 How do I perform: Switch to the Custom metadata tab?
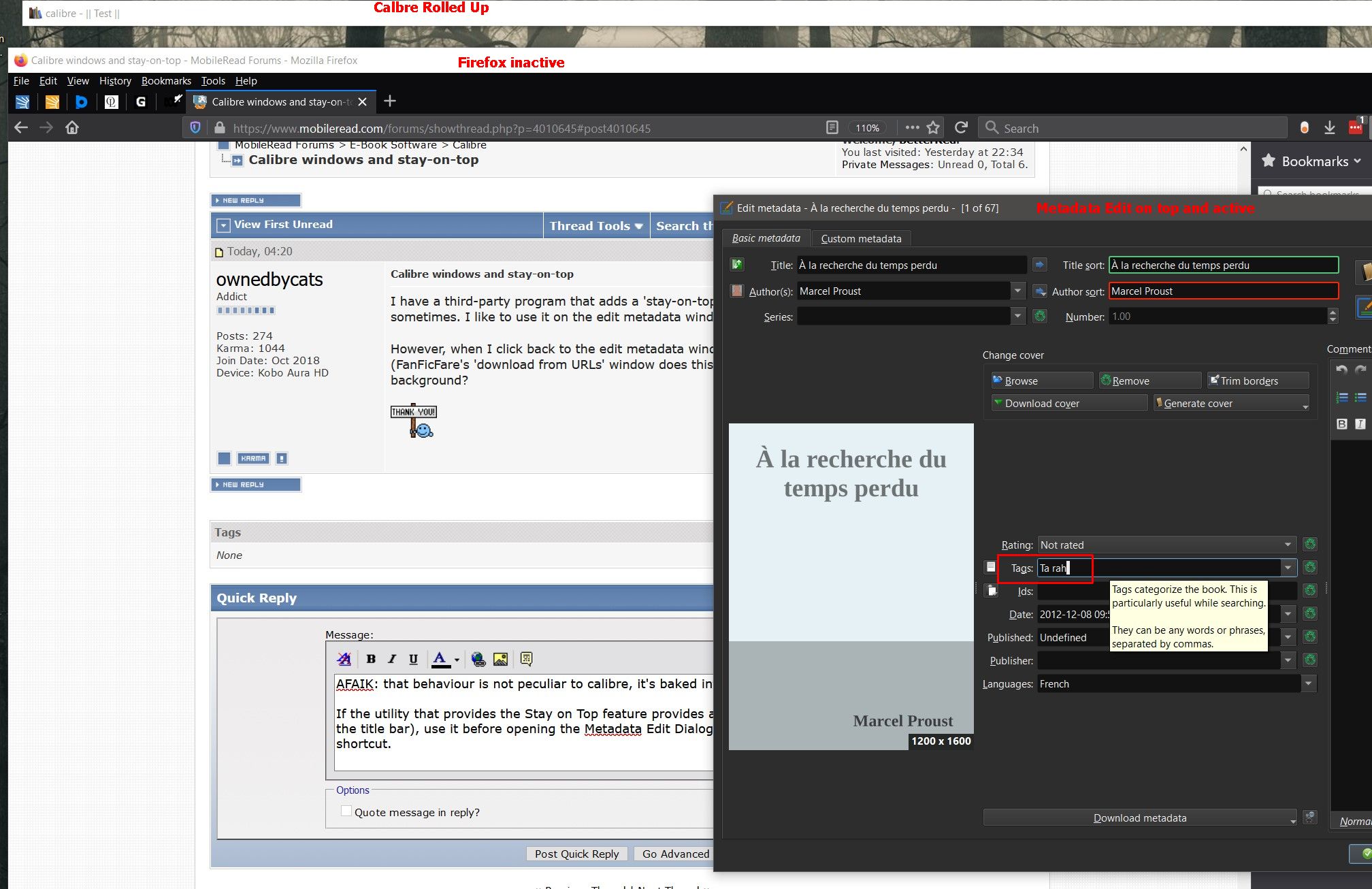[x=861, y=238]
